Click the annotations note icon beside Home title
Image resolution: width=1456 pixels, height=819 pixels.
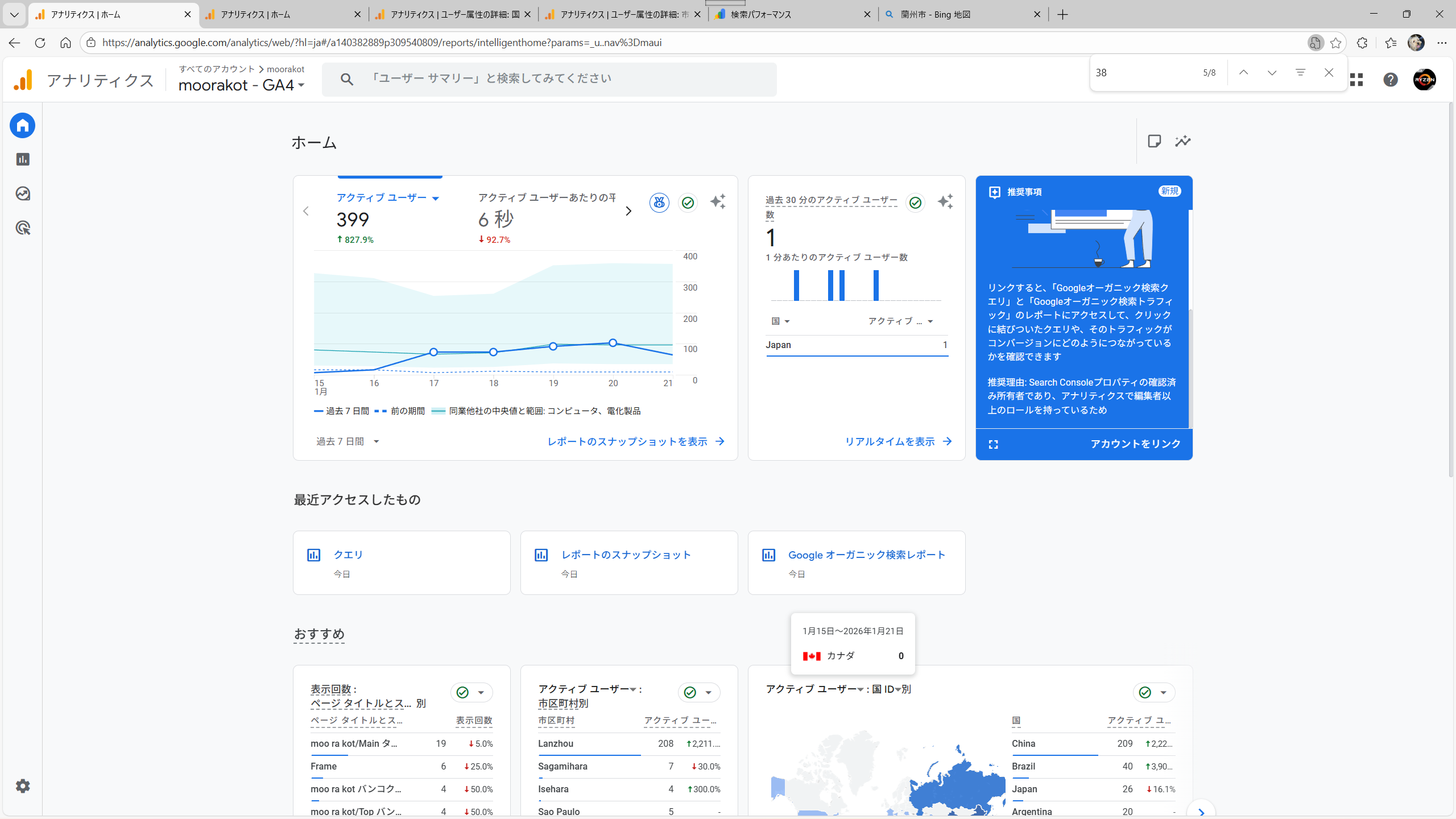pos(1154,141)
